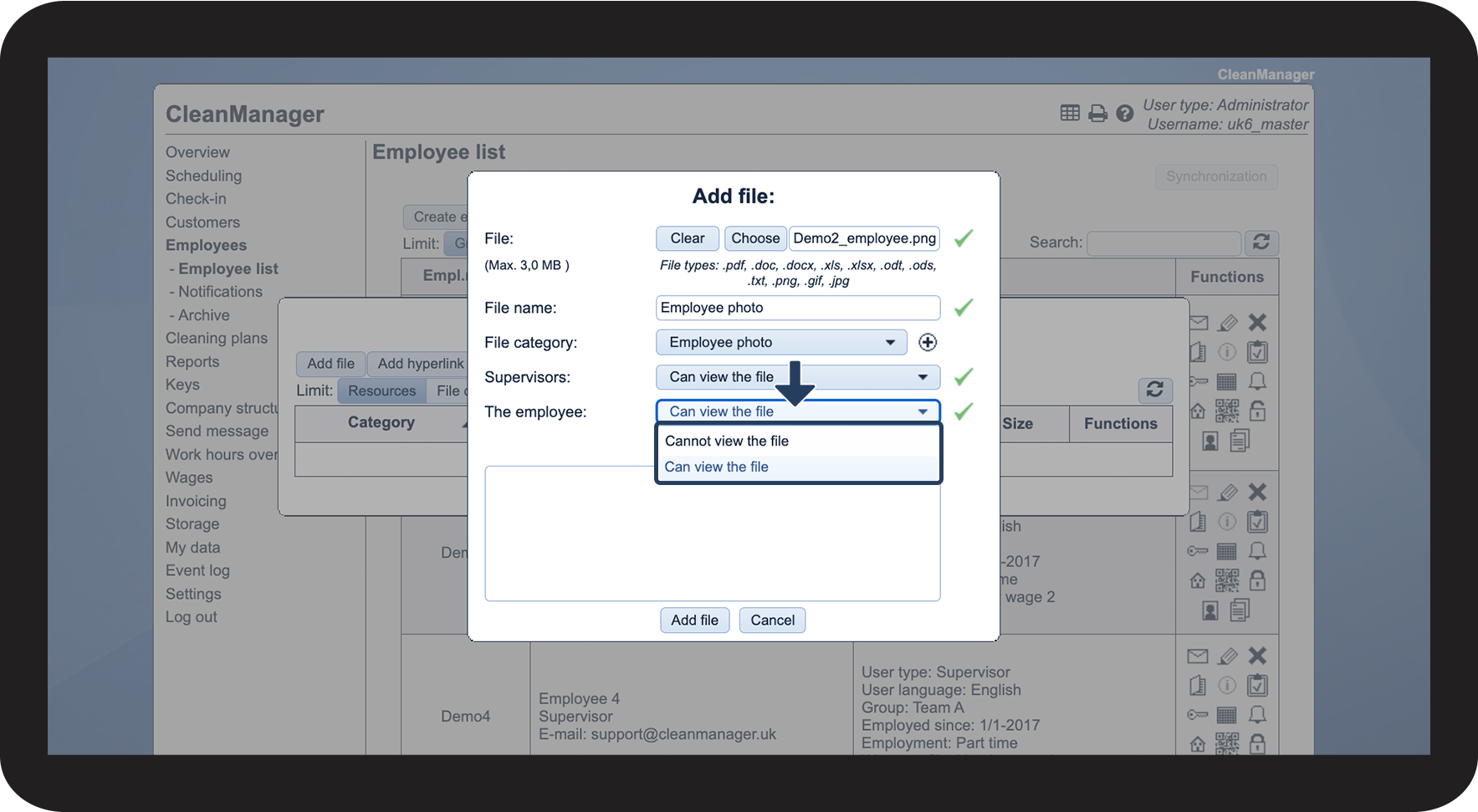The image size is (1478, 812).
Task: Click into the File name field
Action: (798, 308)
